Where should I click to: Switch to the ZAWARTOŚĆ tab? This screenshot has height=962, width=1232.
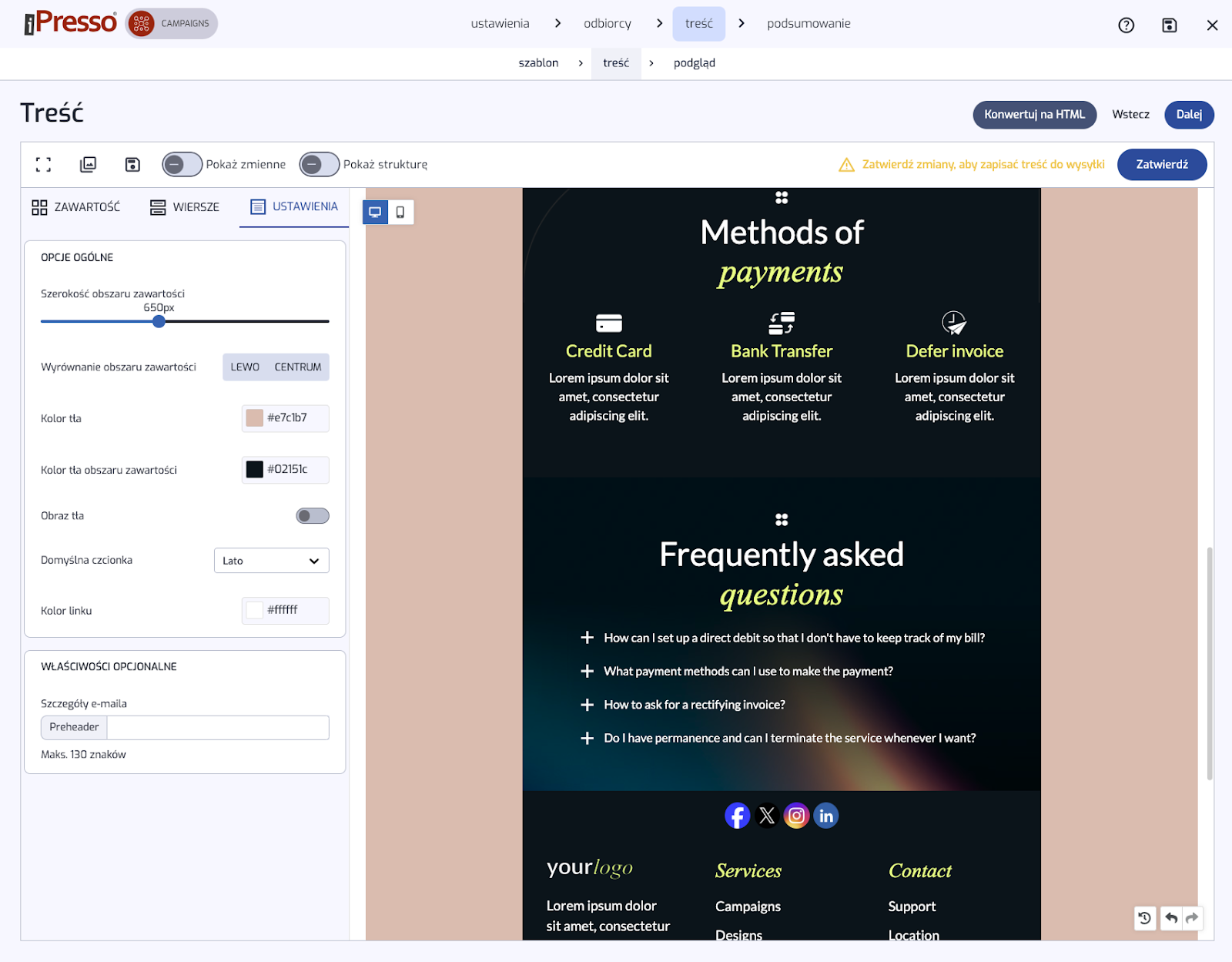[x=76, y=207]
